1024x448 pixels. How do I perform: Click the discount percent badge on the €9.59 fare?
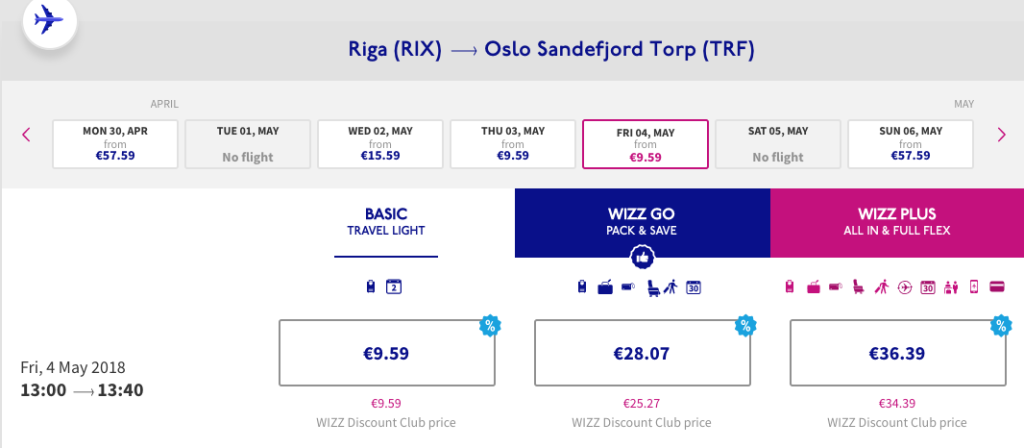[489, 324]
